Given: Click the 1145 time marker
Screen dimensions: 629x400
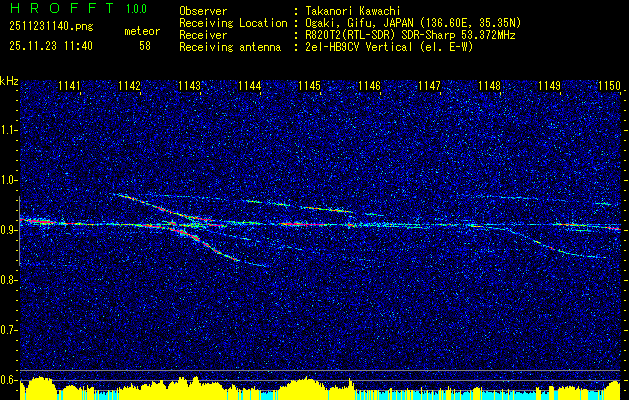Looking at the screenshot, I should point(310,86).
